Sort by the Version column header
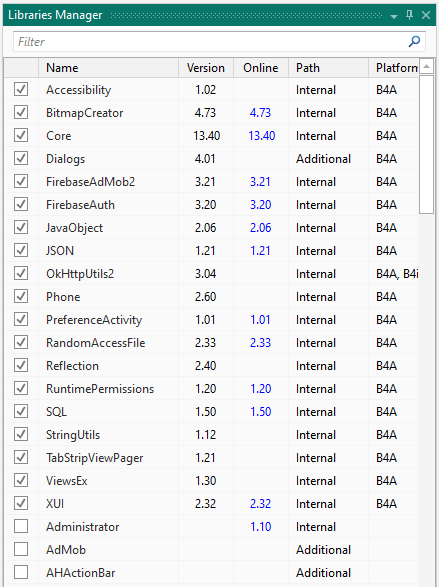This screenshot has height=587, width=439. point(206,68)
